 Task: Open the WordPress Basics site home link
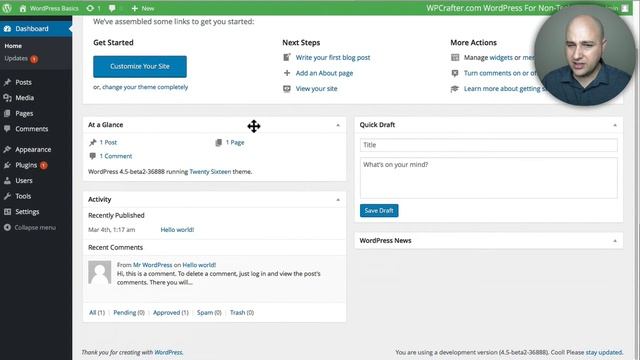[49, 8]
